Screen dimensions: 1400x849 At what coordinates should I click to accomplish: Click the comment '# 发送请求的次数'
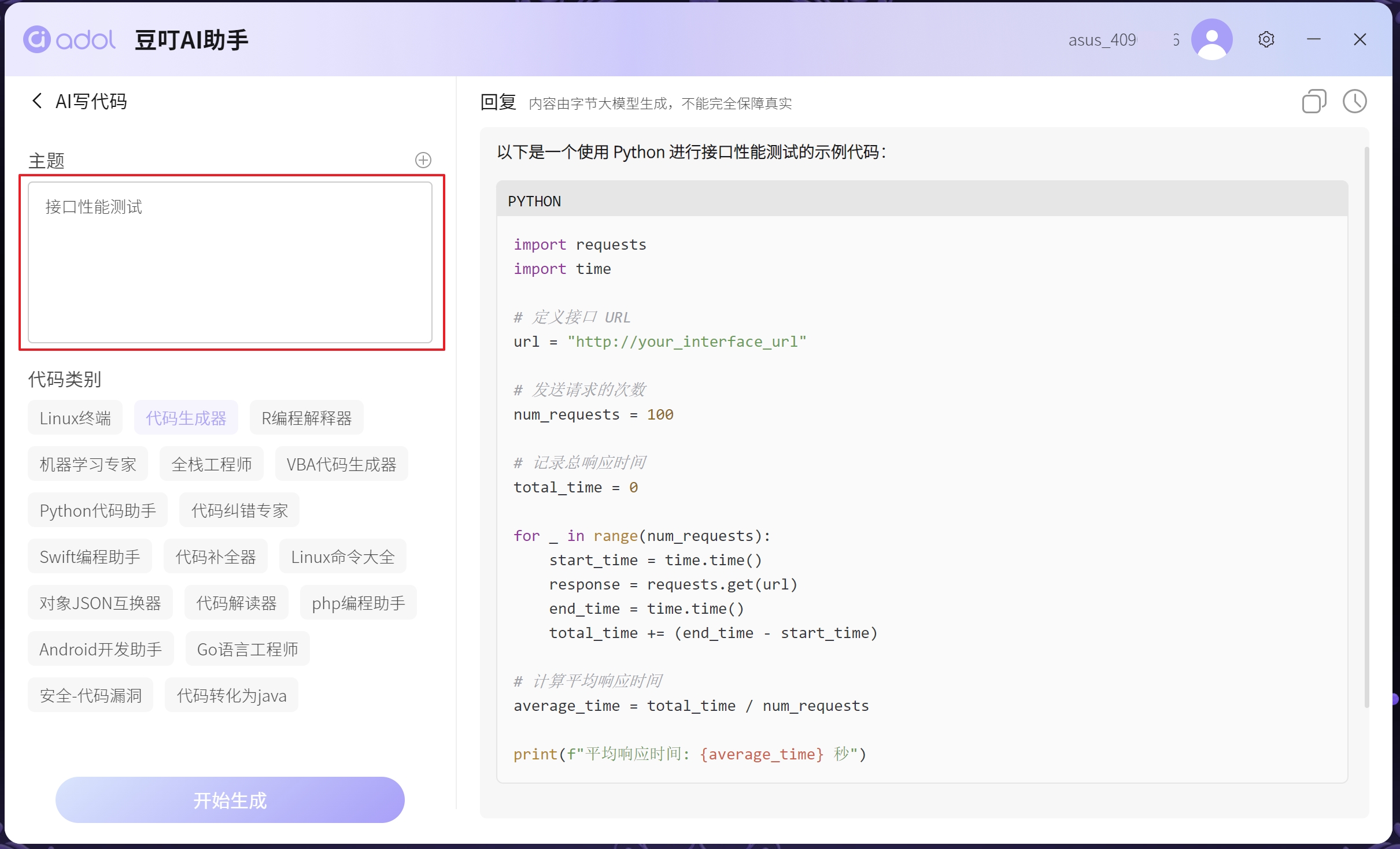pyautogui.click(x=579, y=390)
